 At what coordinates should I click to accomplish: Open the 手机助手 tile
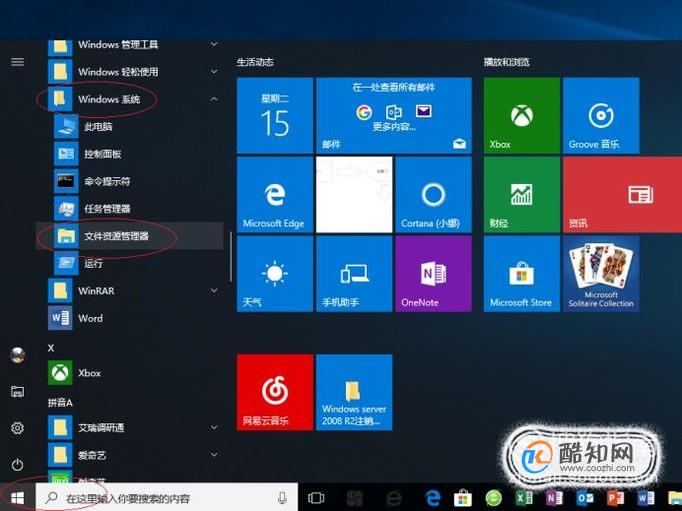354,274
